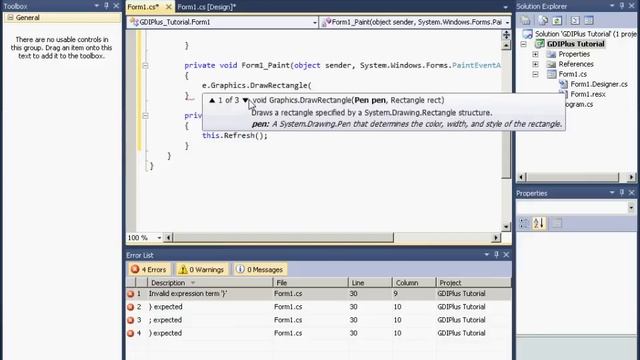The height and width of the screenshot is (360, 640).
Task: Click split editor handle above vertical scrollbar
Action: (x=506, y=35)
